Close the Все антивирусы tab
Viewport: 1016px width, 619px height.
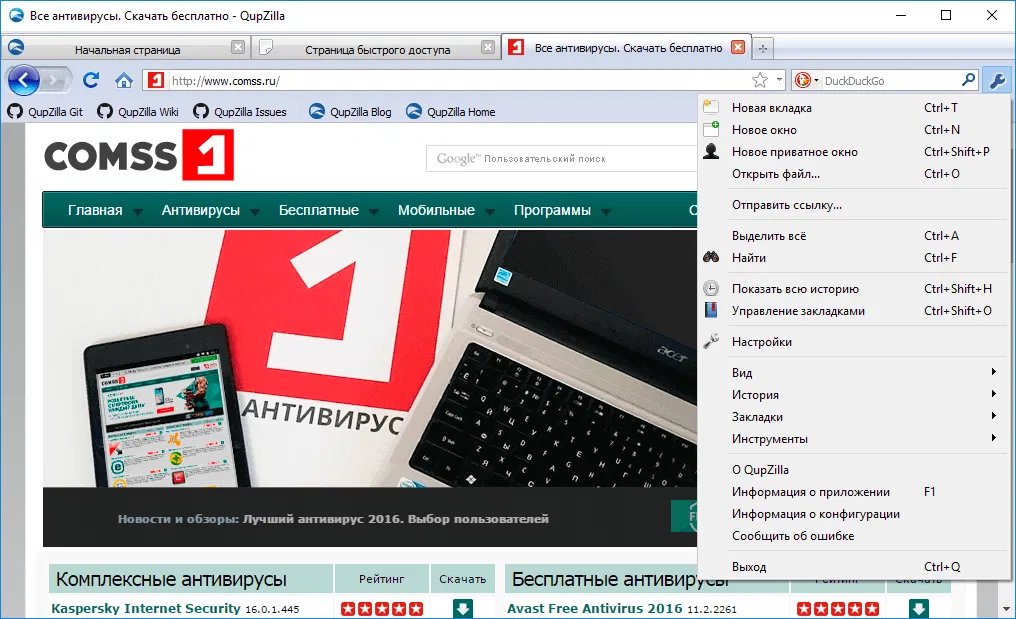tap(737, 47)
